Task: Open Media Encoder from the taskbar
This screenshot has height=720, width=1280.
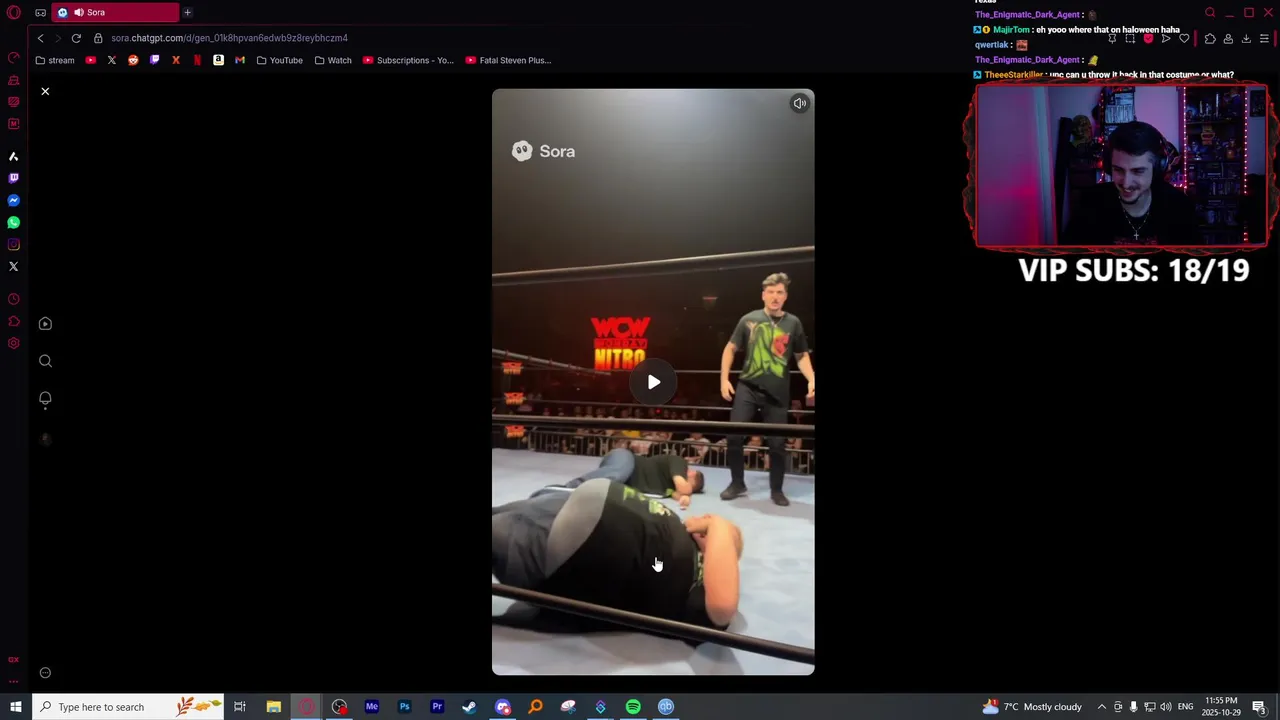Action: 371,707
